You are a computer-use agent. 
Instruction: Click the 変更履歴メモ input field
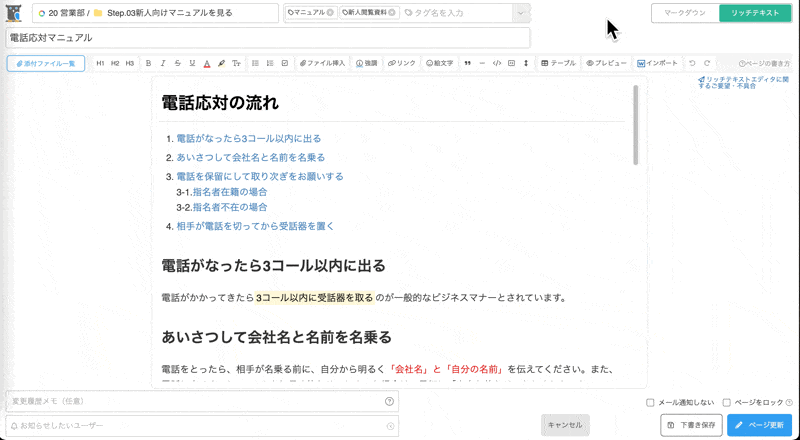coord(195,401)
